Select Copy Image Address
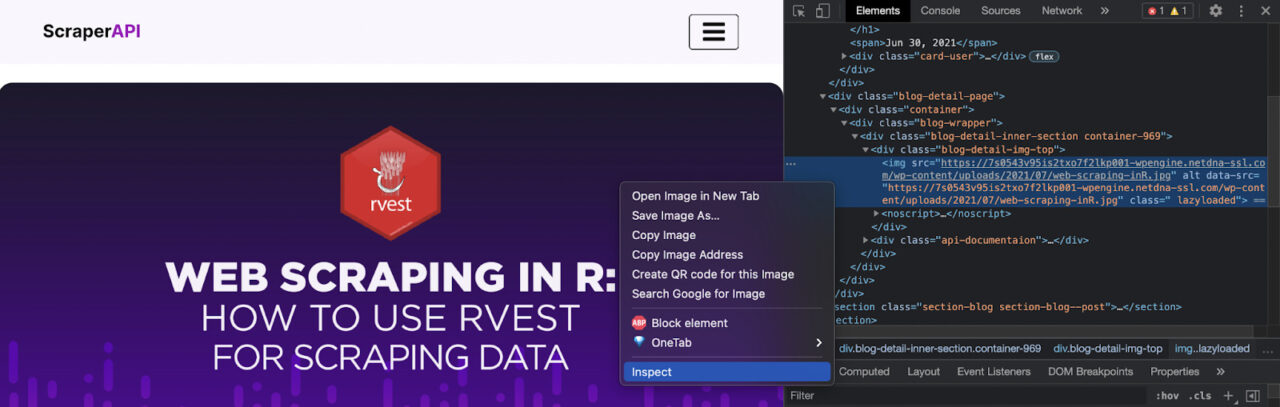The width and height of the screenshot is (1280, 407). 687,255
